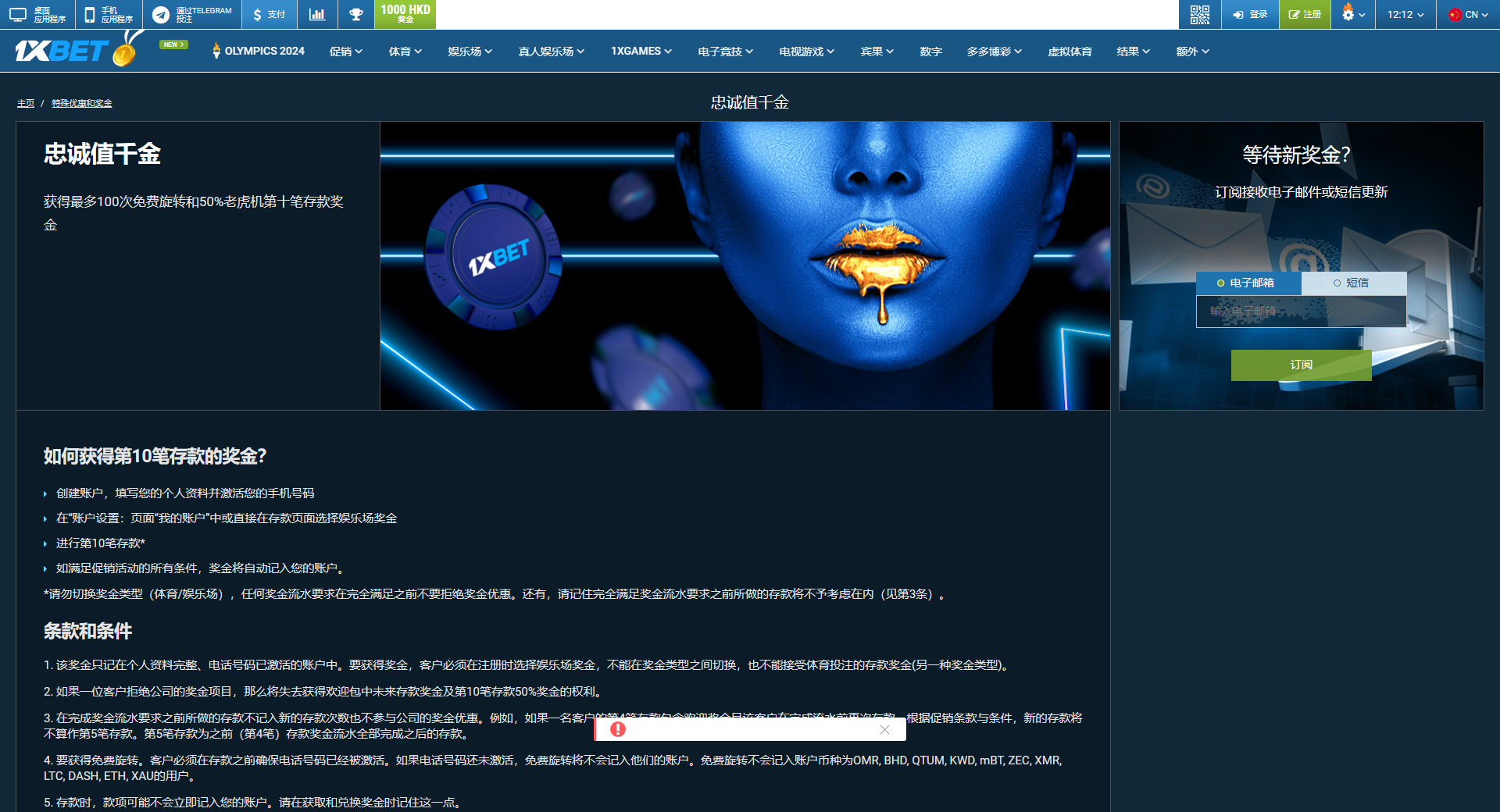Open the 虚拟体育 virtual sports item
The image size is (1500, 812).
point(1070,52)
